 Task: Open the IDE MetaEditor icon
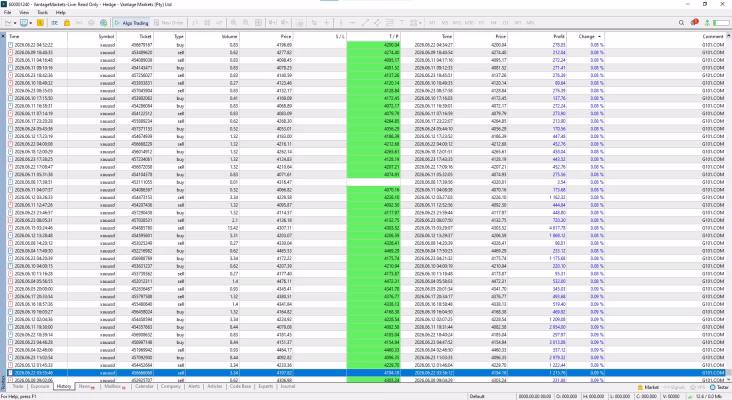(x=55, y=22)
